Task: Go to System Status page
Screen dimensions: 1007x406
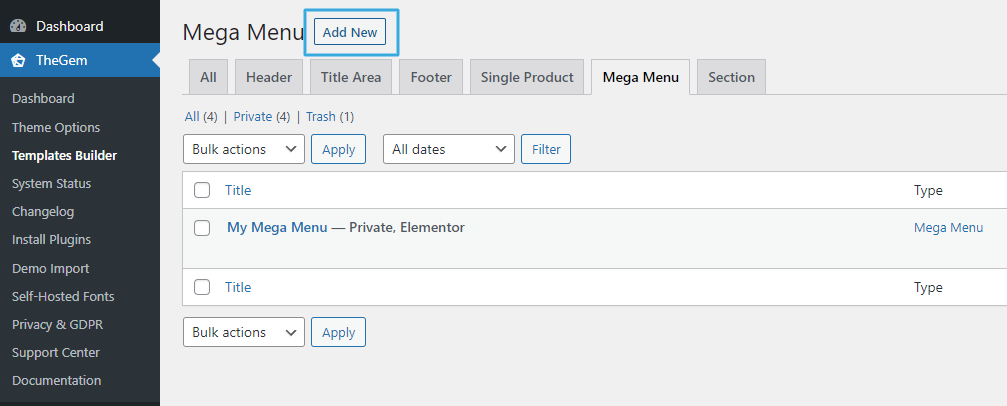Action: tap(51, 183)
